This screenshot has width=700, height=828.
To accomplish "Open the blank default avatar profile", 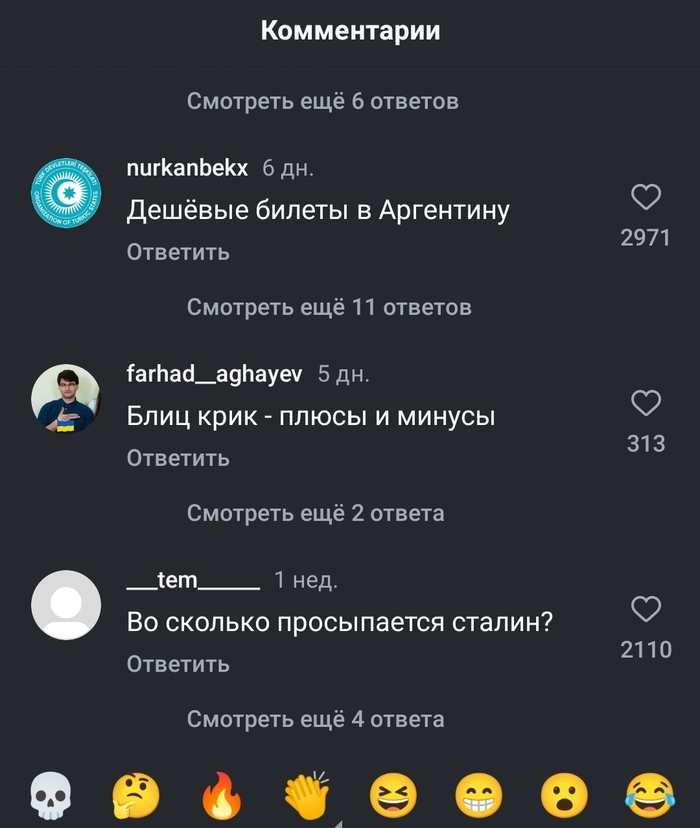I will [x=66, y=605].
